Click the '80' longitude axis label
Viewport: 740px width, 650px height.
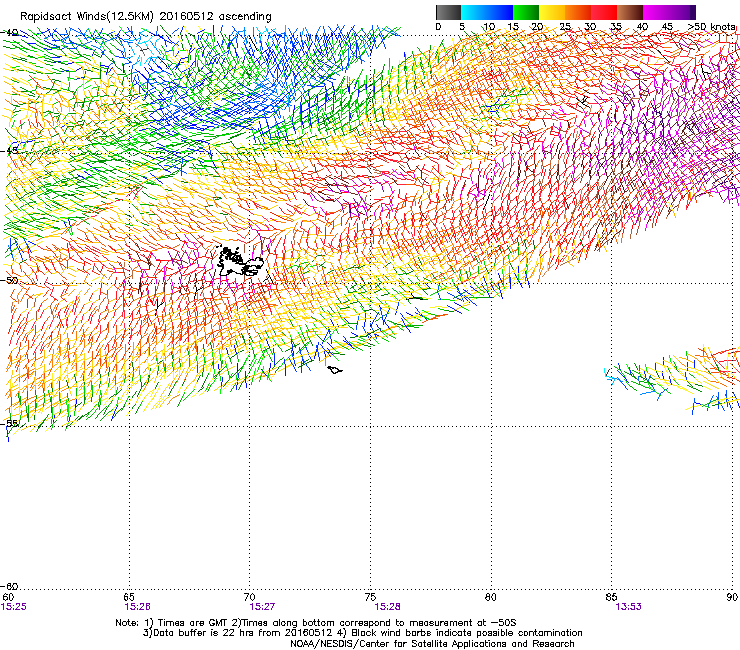[x=491, y=597]
